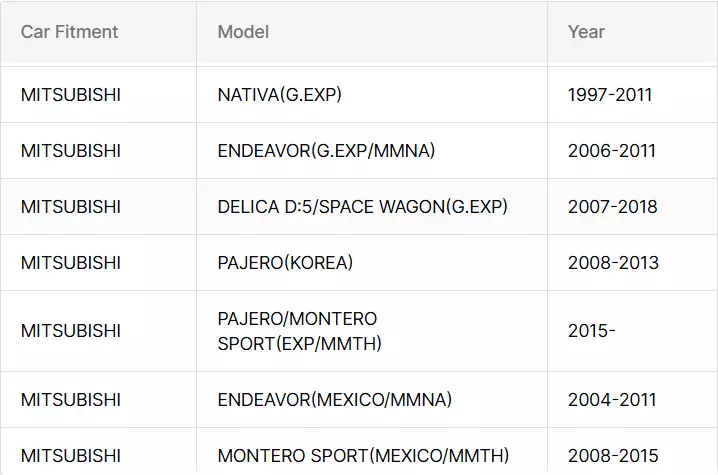The height and width of the screenshot is (475, 718).
Task: Click MITSUBISHI in the DELICA D:5 row
Action: (71, 207)
